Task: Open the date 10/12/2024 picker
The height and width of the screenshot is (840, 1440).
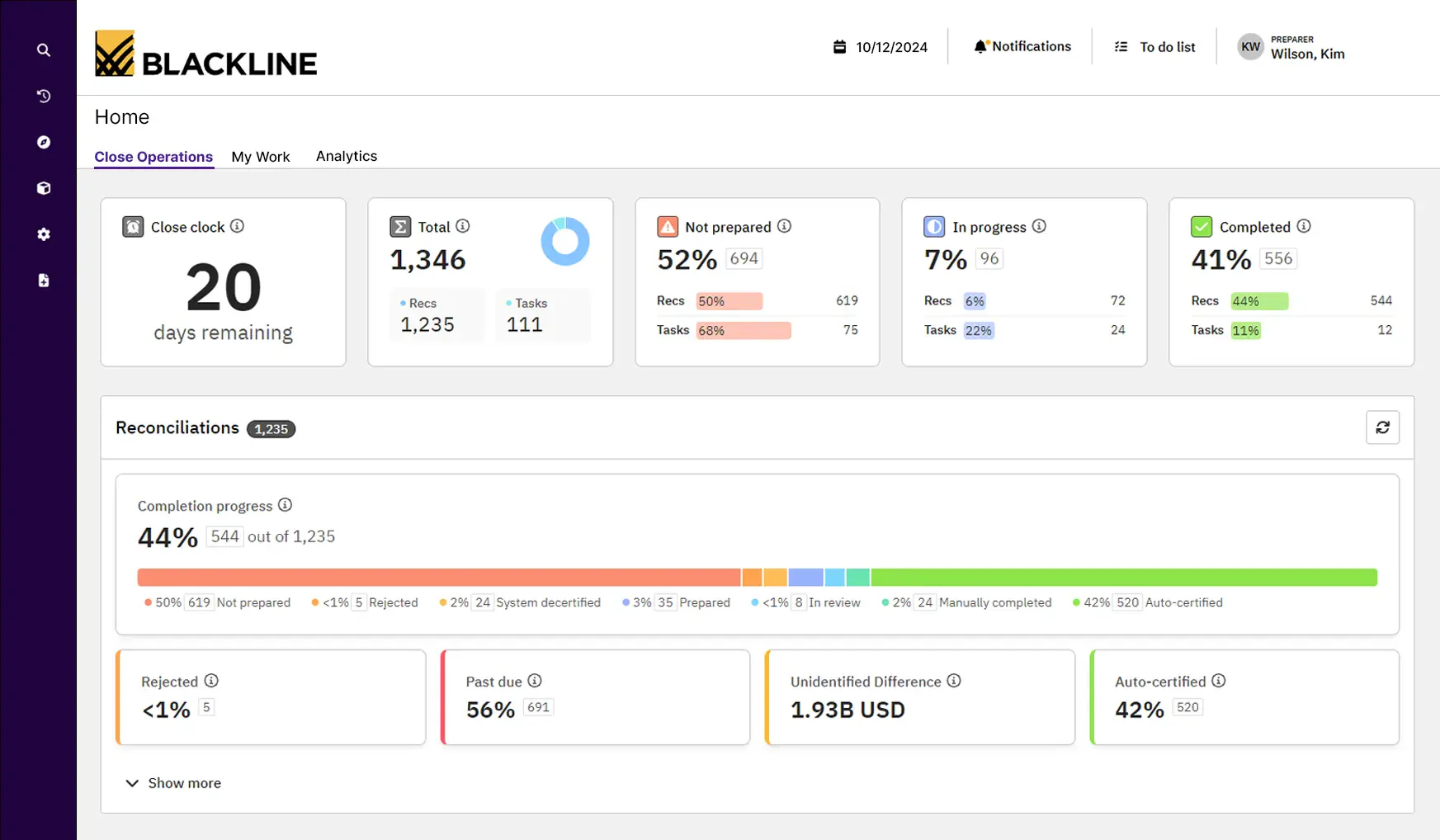Action: coord(880,47)
